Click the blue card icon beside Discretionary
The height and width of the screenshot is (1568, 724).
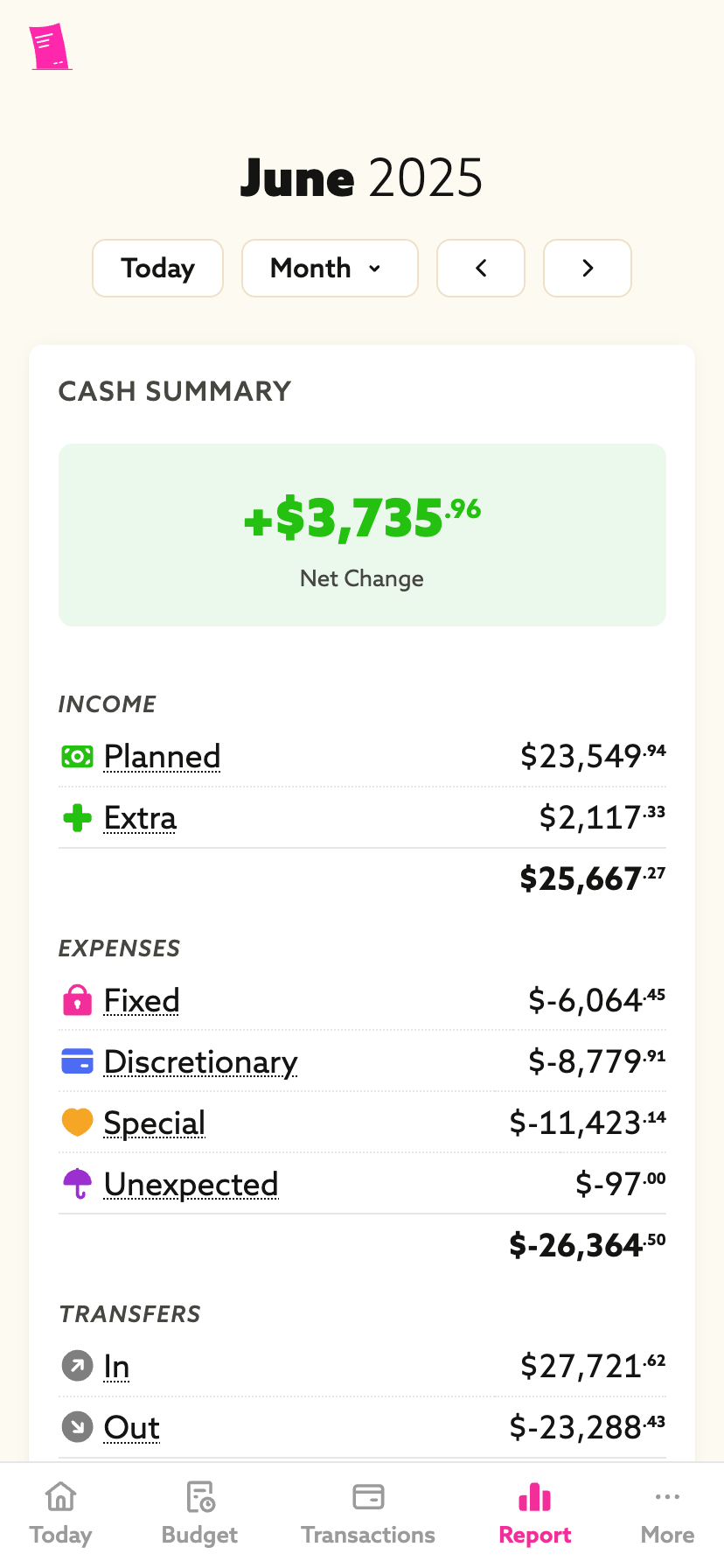click(77, 1061)
